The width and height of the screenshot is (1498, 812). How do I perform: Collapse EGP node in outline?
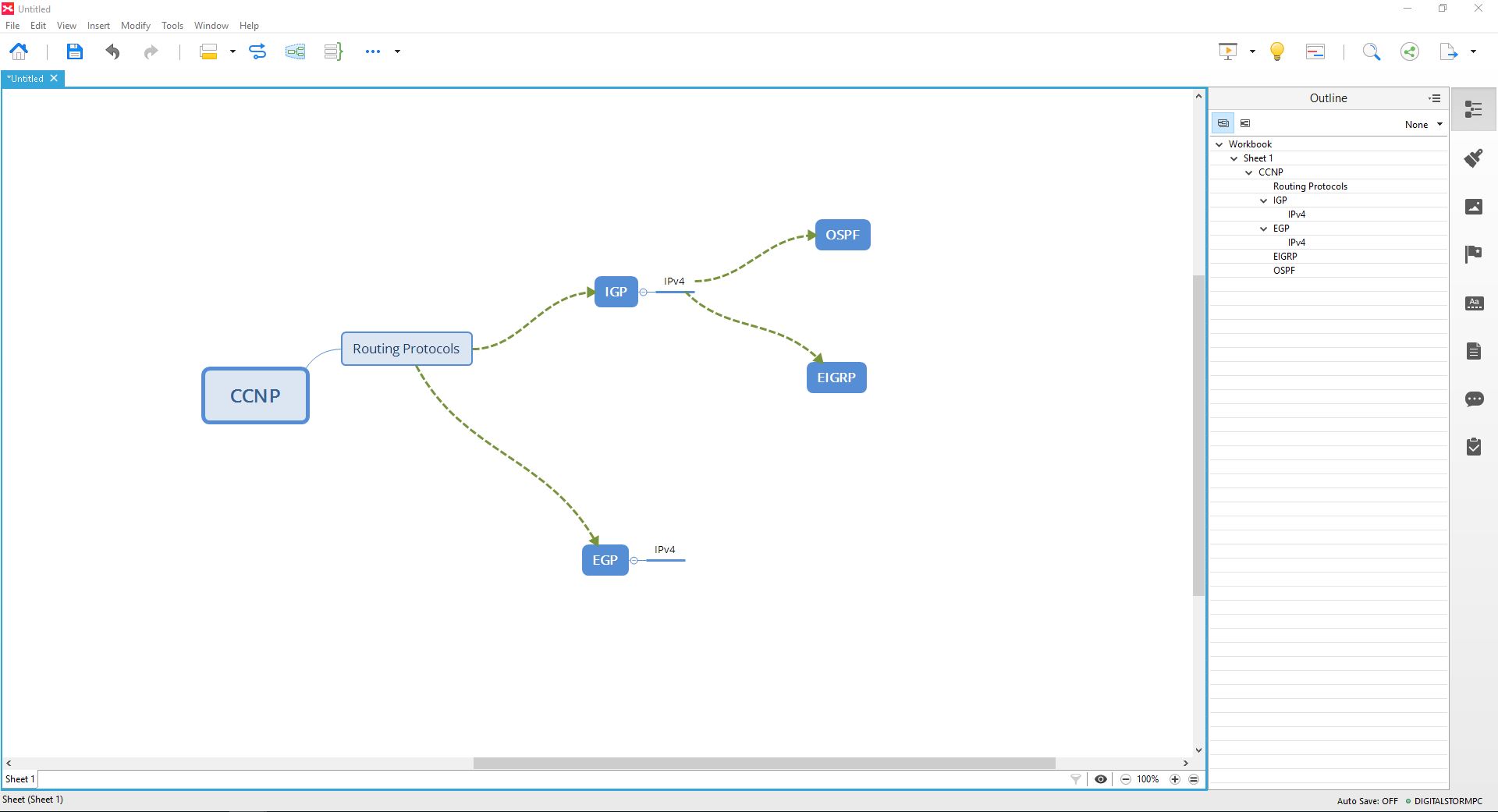point(1264,229)
